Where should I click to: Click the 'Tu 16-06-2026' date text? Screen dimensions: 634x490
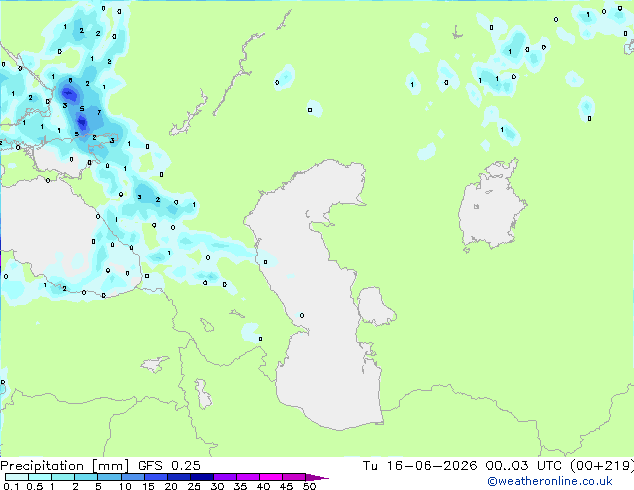(420, 466)
